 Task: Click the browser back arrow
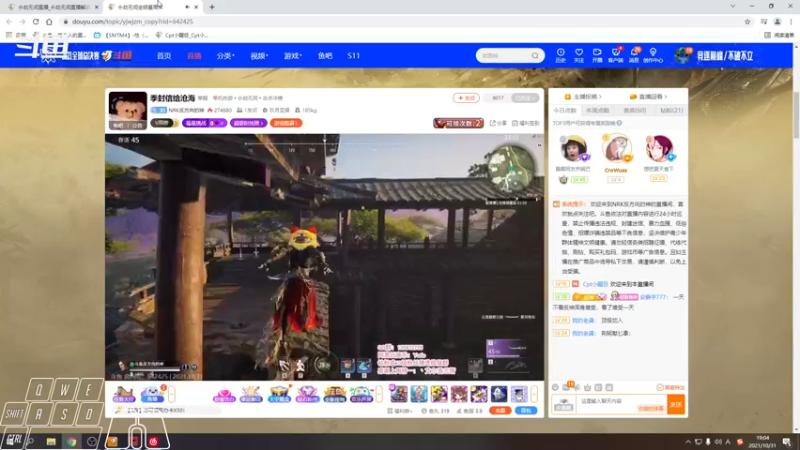[x=9, y=21]
